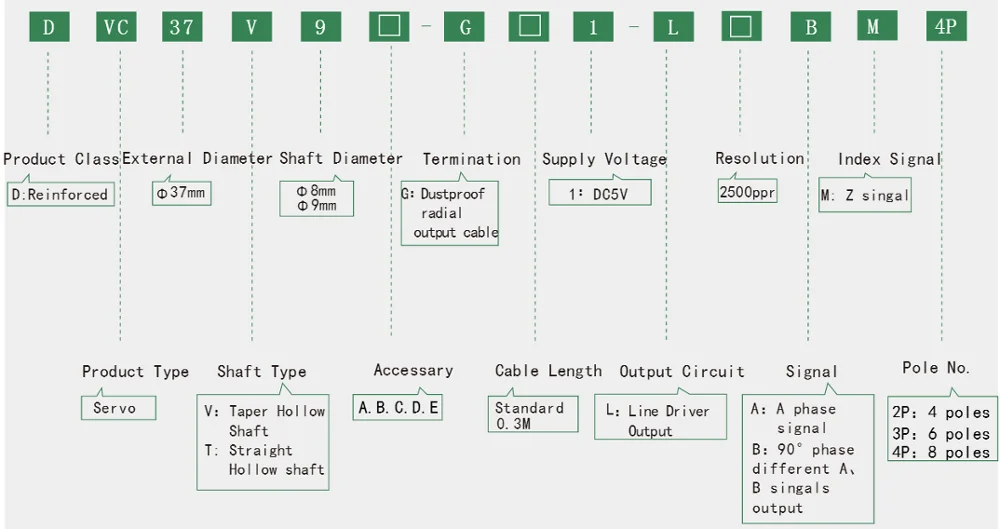Select the green "VC" code box
This screenshot has width=1000, height=529.
(117, 27)
